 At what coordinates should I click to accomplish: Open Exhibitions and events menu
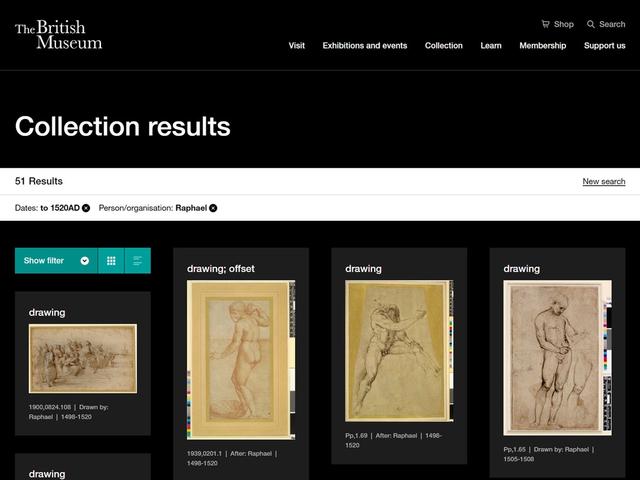[x=365, y=46]
